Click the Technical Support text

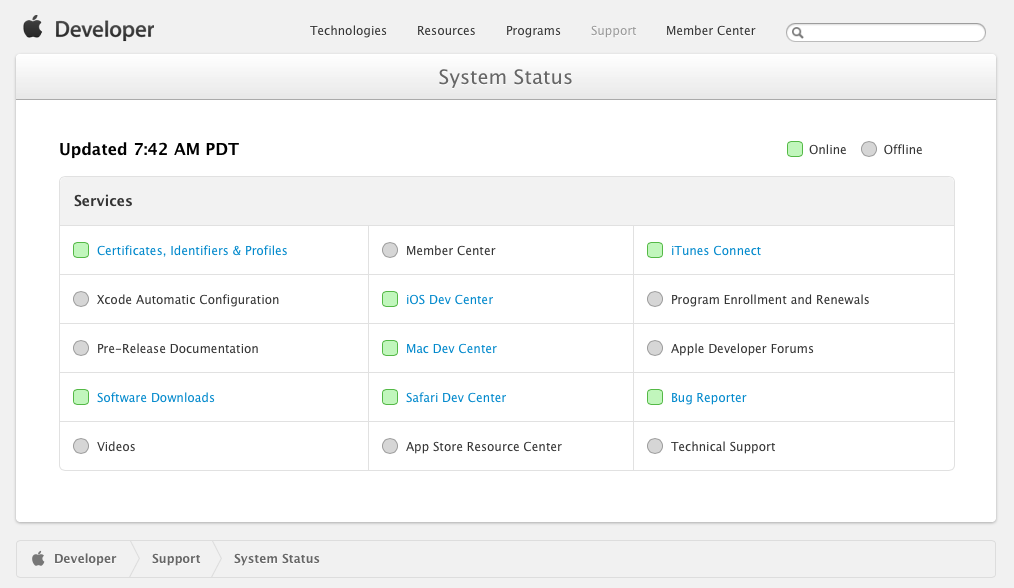tap(723, 446)
